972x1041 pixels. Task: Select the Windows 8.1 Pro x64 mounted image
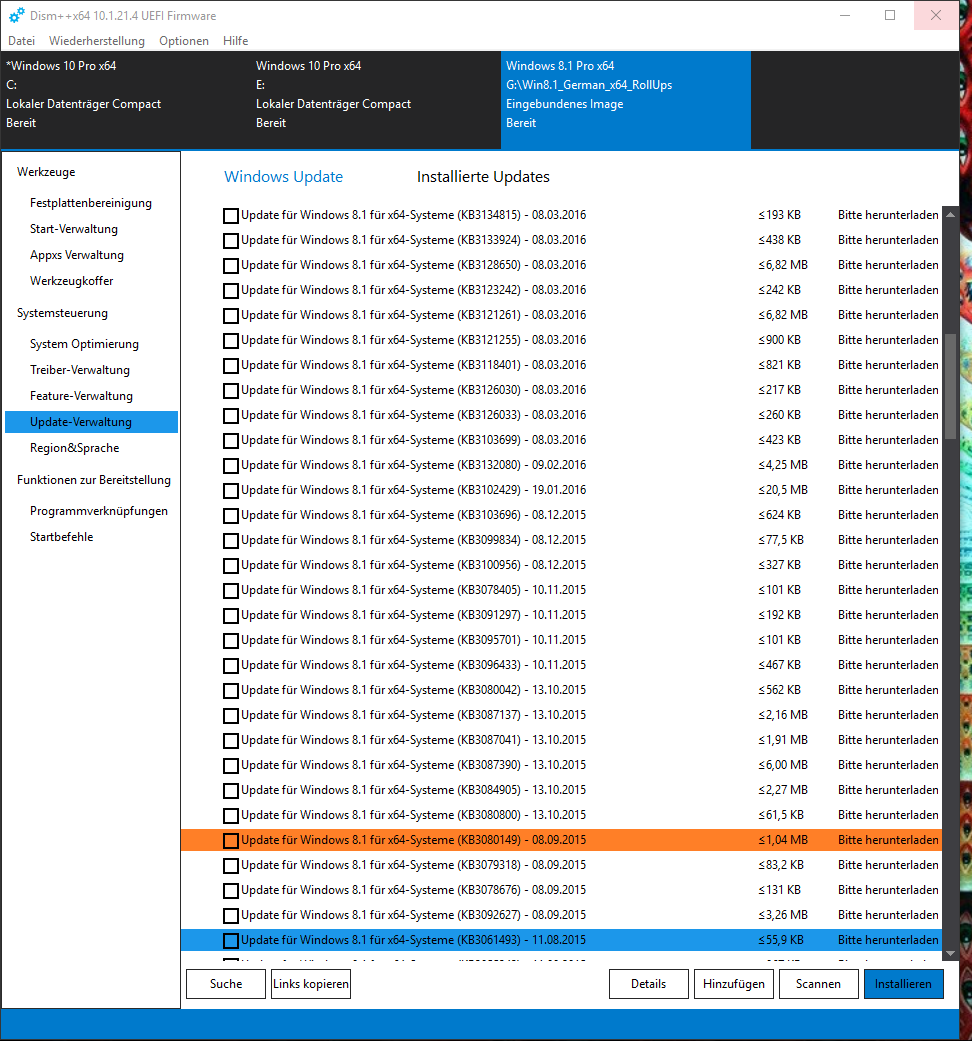tap(626, 100)
